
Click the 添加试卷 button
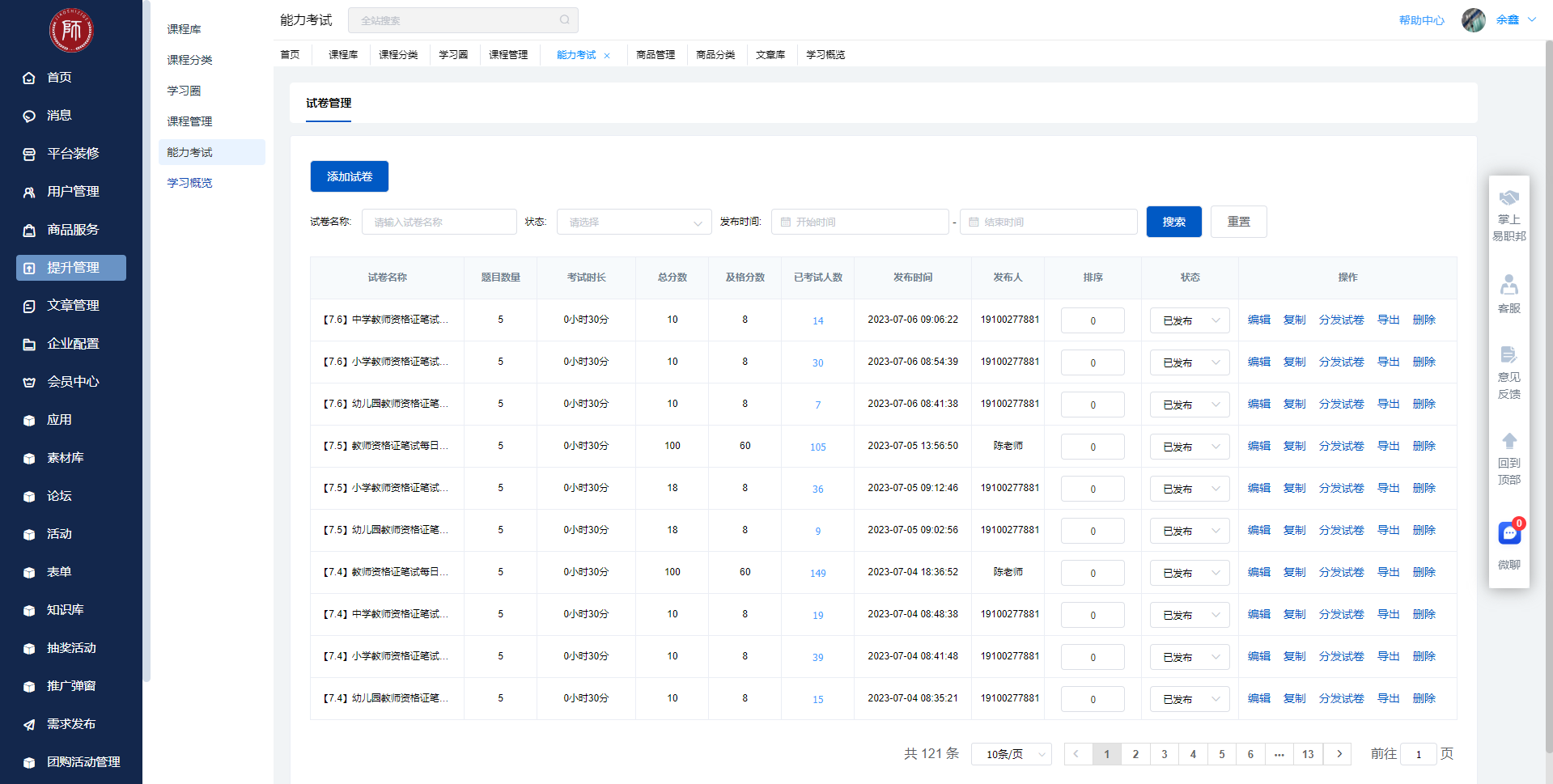(x=350, y=176)
